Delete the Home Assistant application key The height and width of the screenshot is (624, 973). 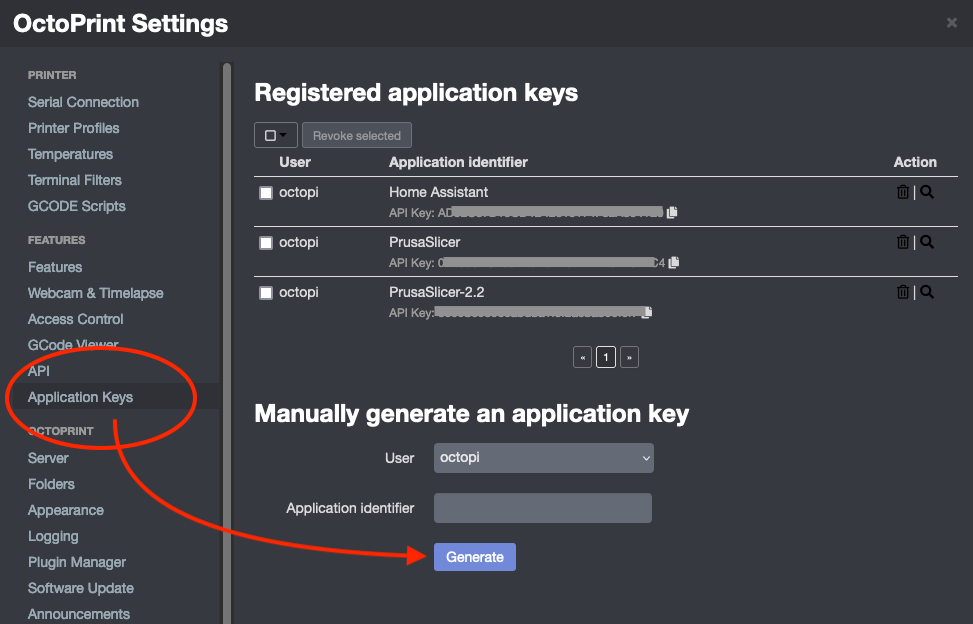click(903, 193)
